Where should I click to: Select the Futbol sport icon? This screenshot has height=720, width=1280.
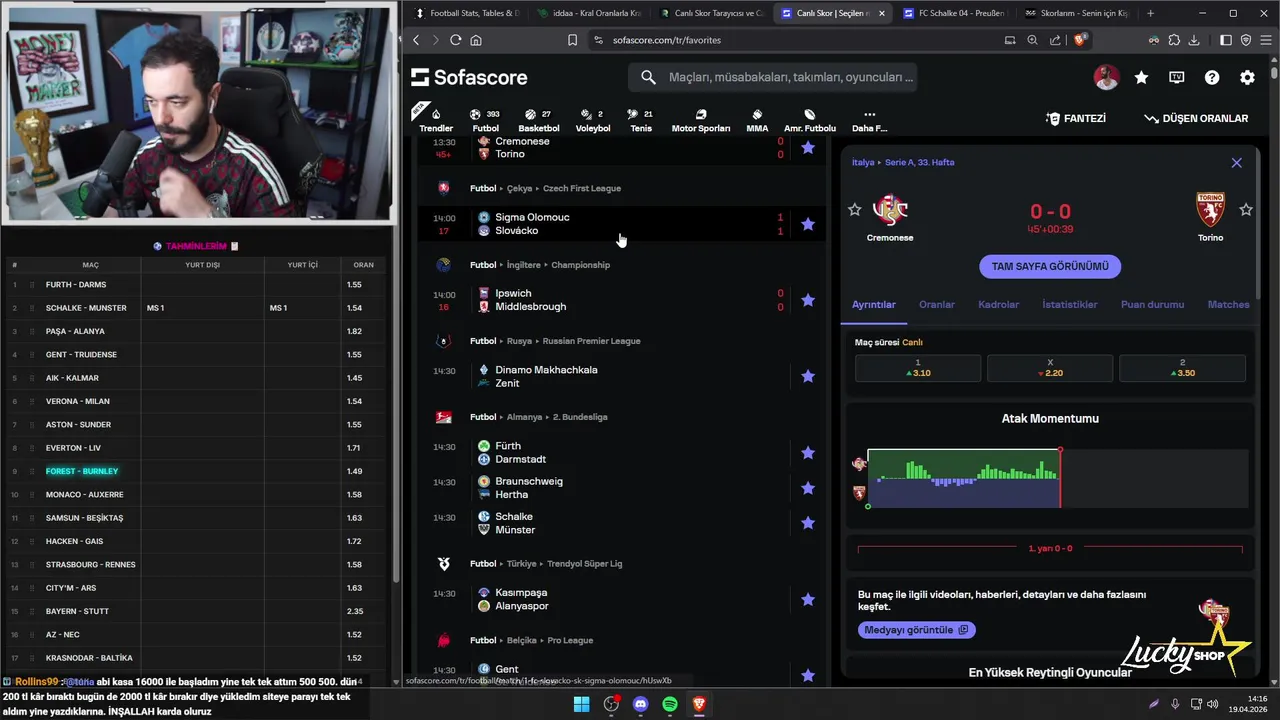tap(485, 120)
